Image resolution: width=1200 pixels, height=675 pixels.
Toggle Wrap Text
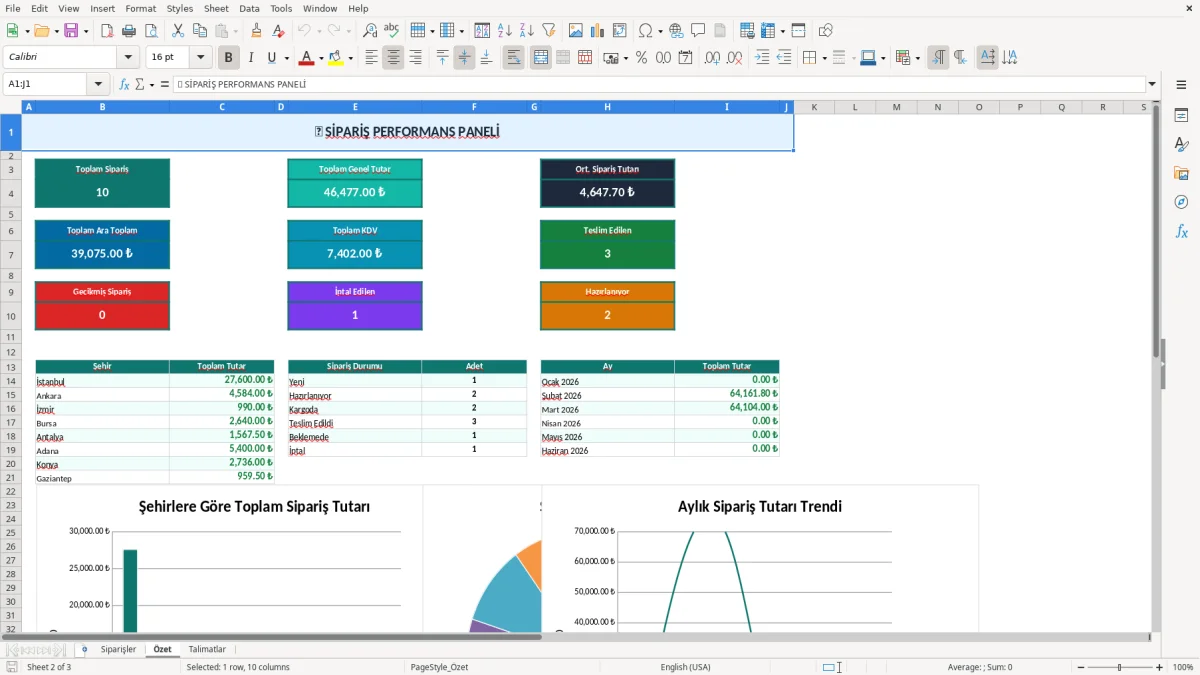click(x=514, y=58)
